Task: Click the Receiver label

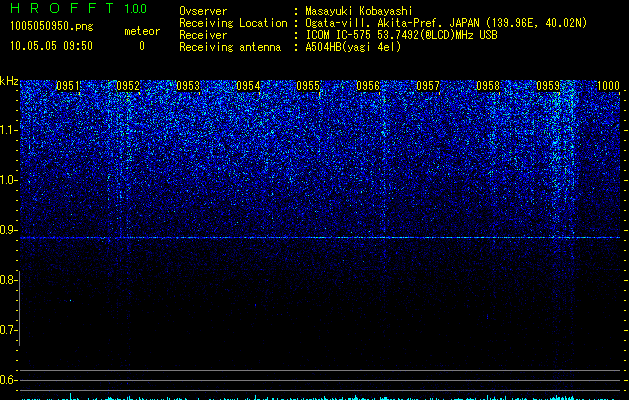Action: point(203,35)
